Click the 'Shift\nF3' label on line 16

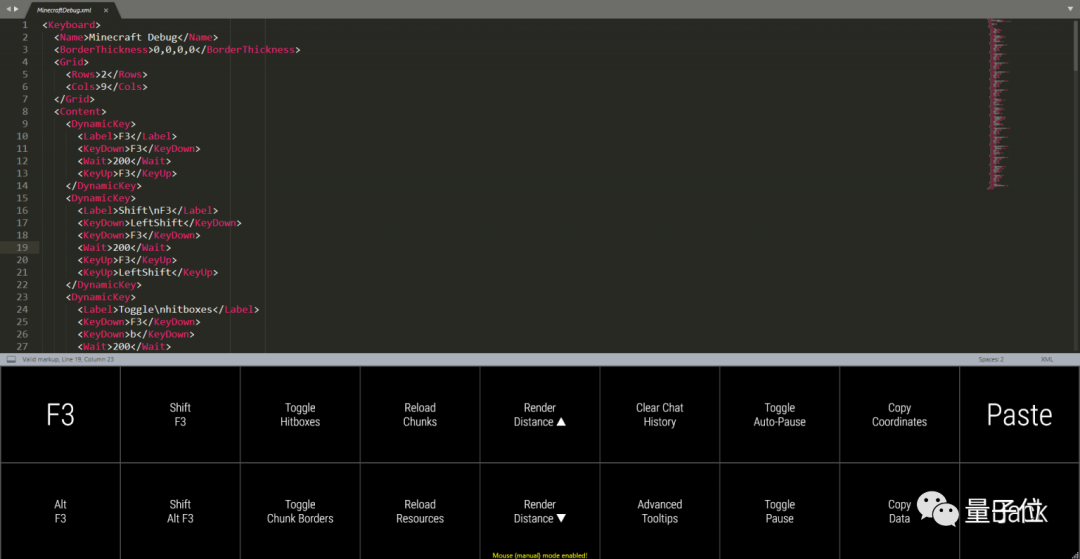click(x=145, y=211)
